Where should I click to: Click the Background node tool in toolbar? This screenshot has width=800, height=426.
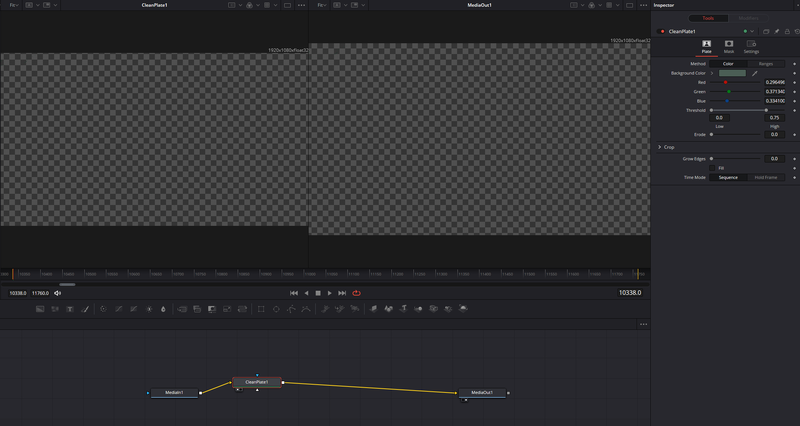click(x=40, y=309)
